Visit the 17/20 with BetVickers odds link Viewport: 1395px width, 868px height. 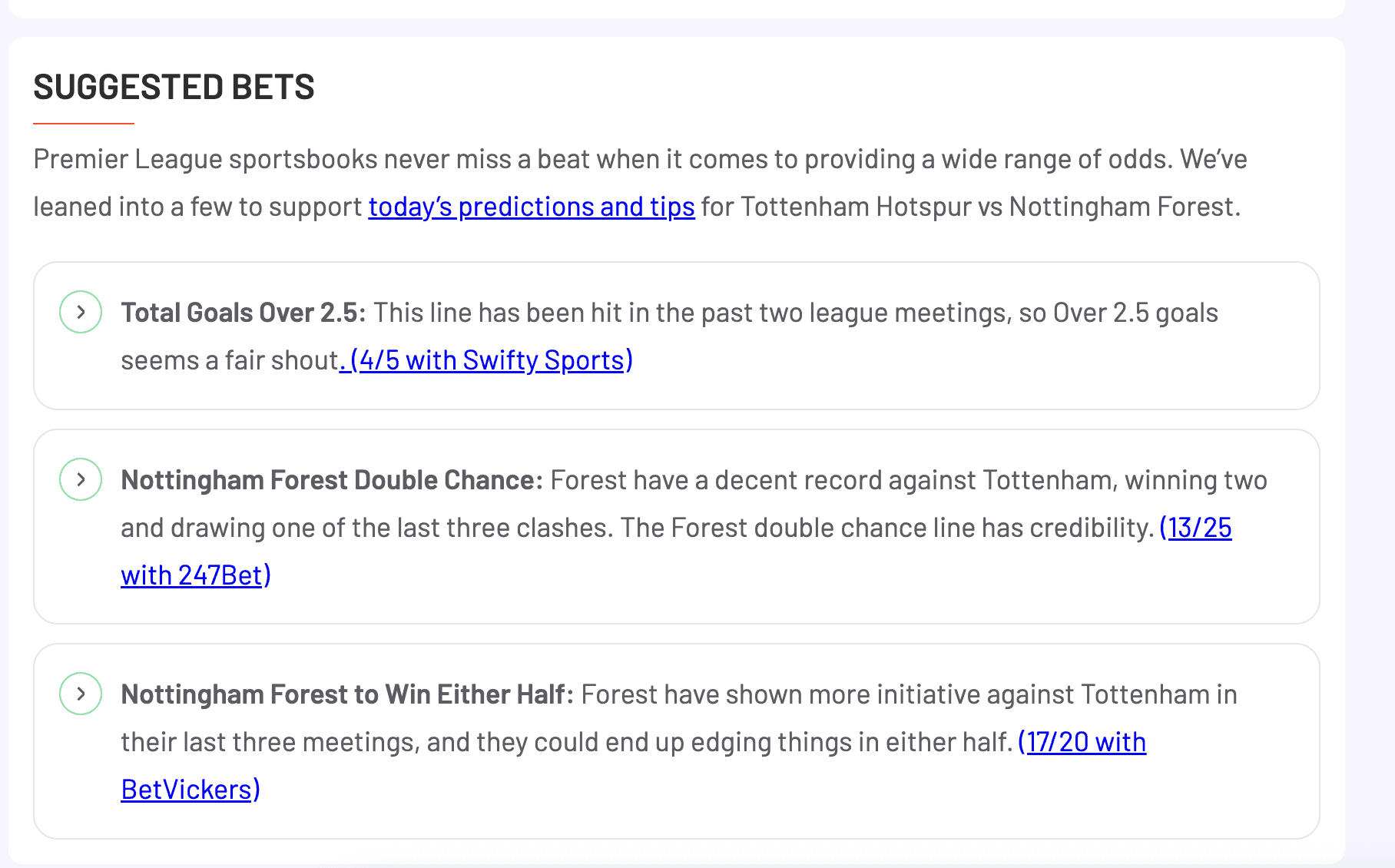click(x=1082, y=742)
